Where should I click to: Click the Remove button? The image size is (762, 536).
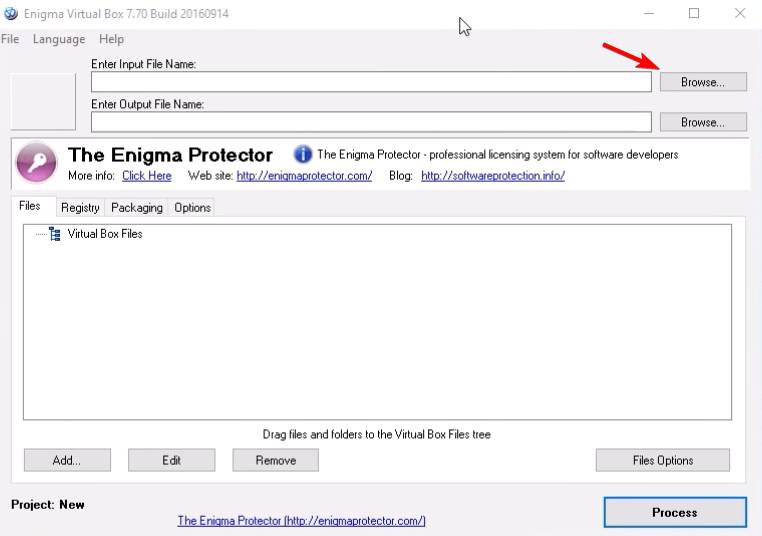tap(276, 460)
